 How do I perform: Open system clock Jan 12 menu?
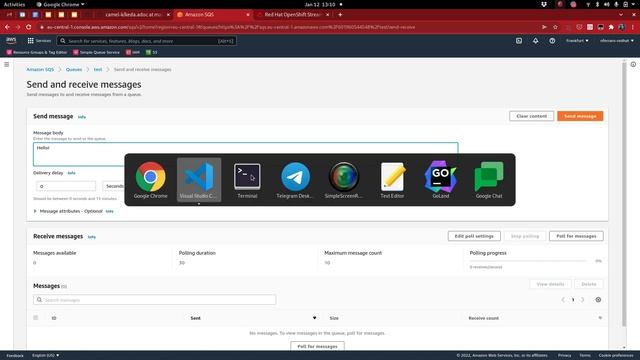pos(320,4)
